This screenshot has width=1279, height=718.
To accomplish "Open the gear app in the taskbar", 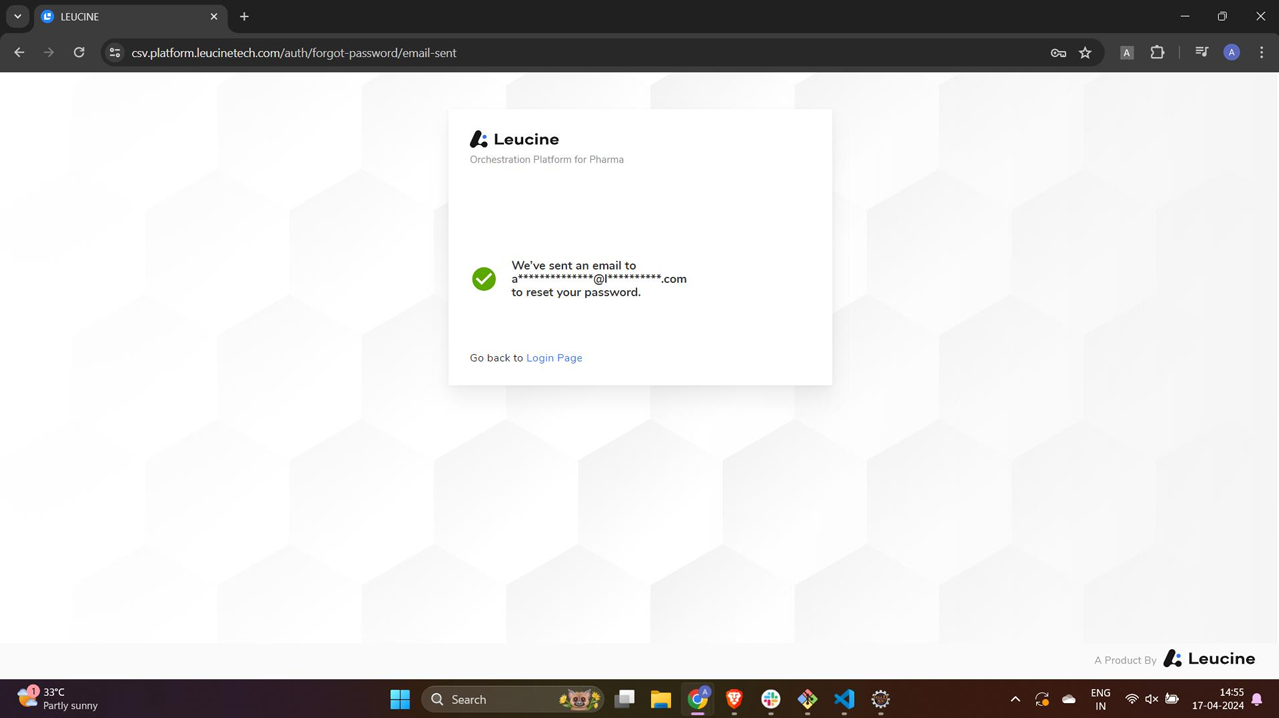I will tap(880, 700).
